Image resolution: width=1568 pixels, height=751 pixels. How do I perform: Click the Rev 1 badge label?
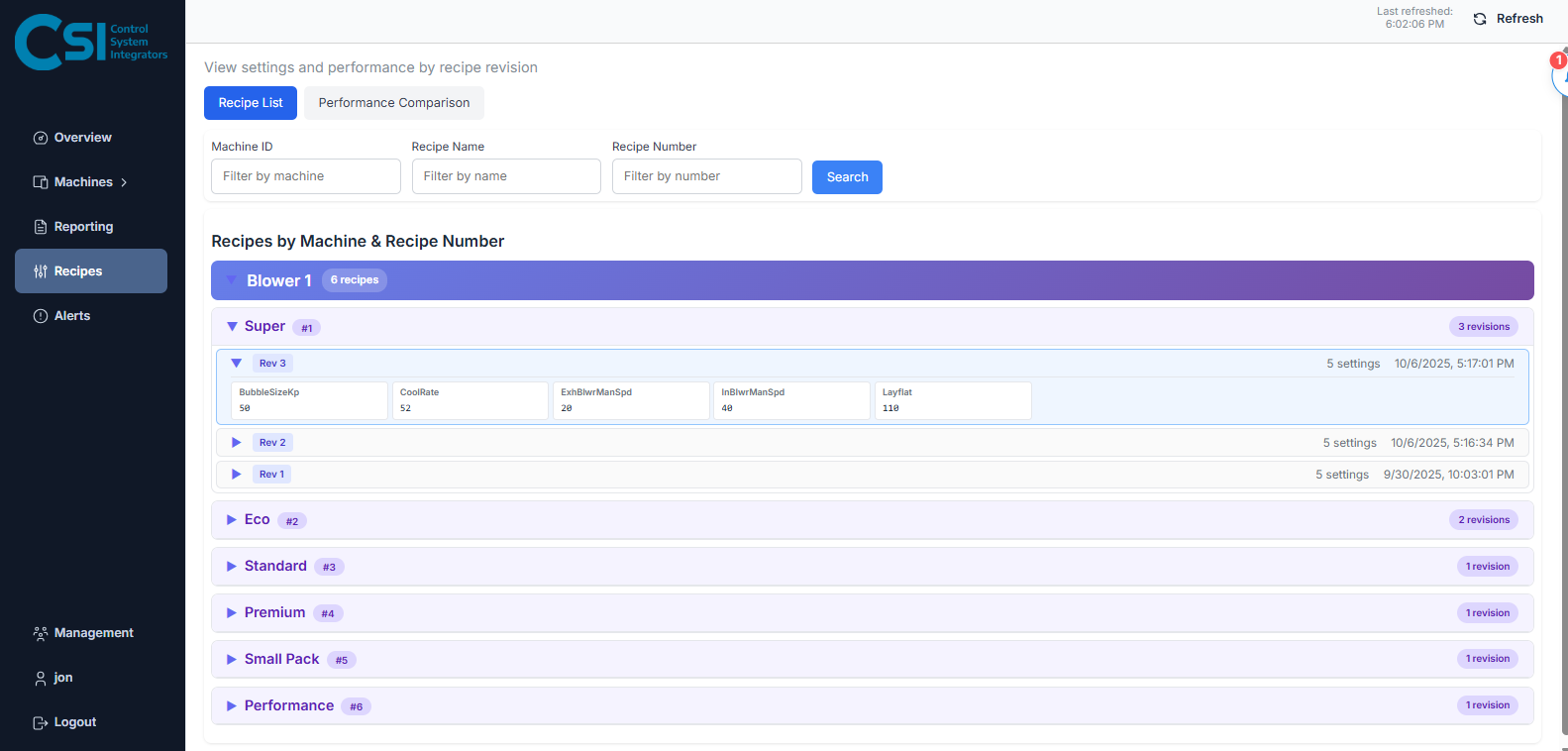click(271, 475)
